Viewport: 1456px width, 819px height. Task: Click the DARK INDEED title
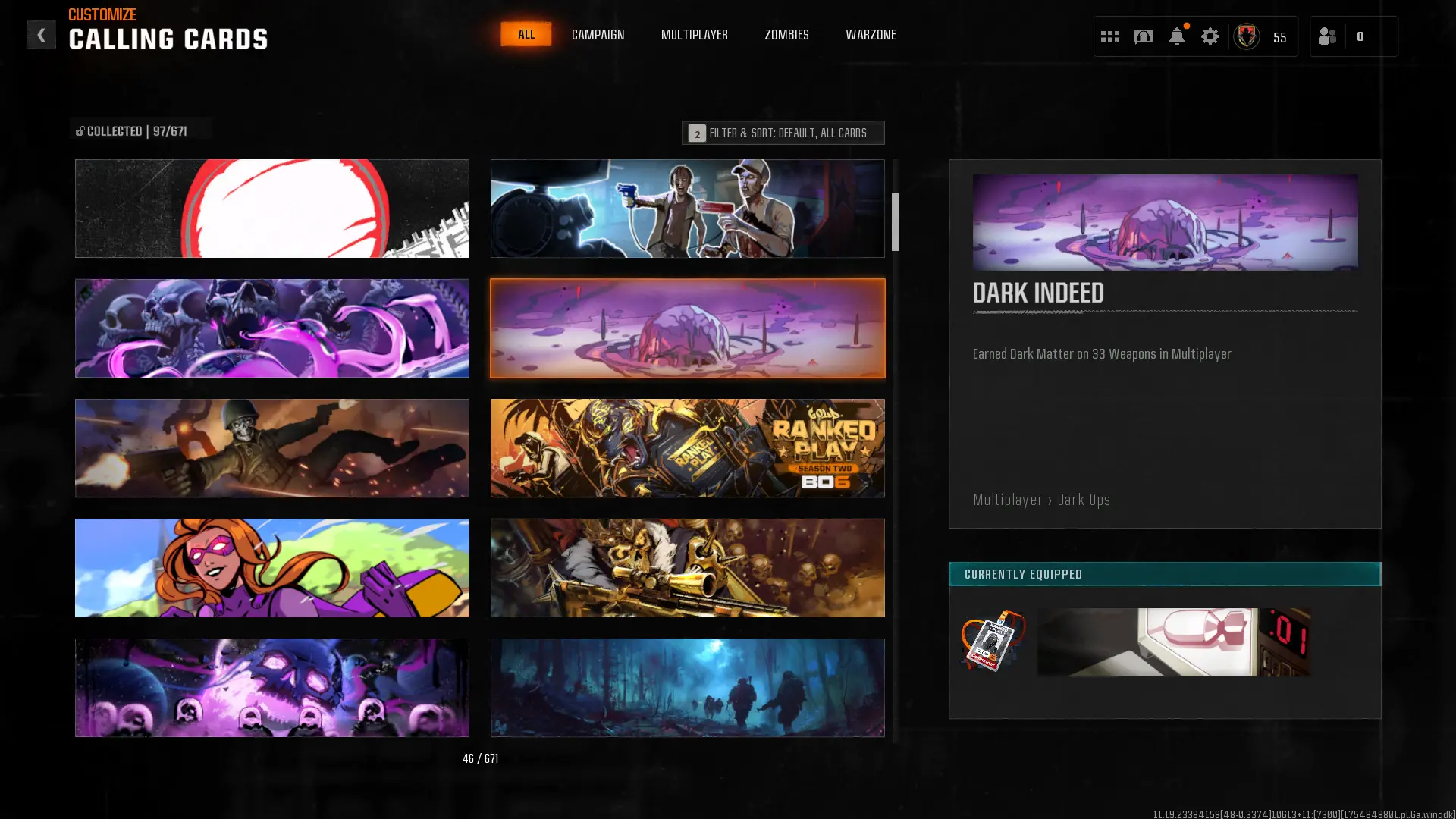pyautogui.click(x=1038, y=293)
